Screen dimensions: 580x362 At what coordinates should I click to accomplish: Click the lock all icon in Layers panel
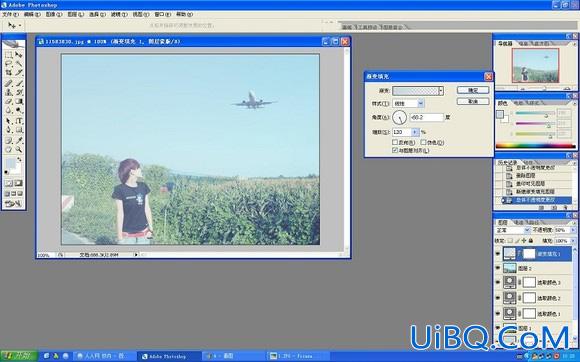[531, 241]
